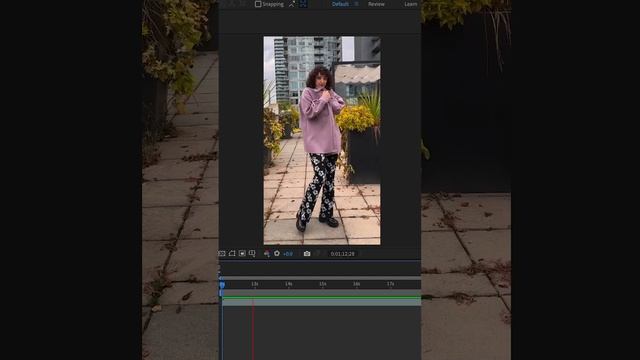Select the blue current-time indicator head
Image resolution: width=640 pixels, height=360 pixels.
click(222, 284)
